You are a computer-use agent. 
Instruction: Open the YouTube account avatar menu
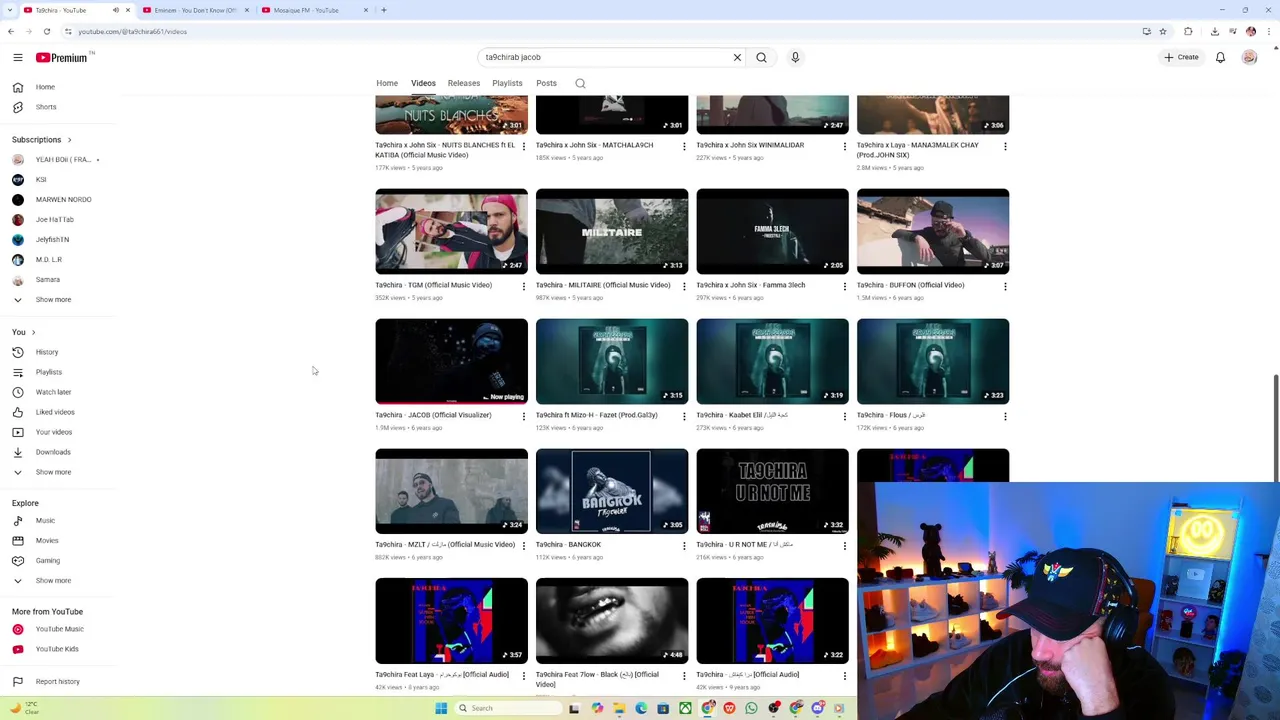click(1249, 57)
